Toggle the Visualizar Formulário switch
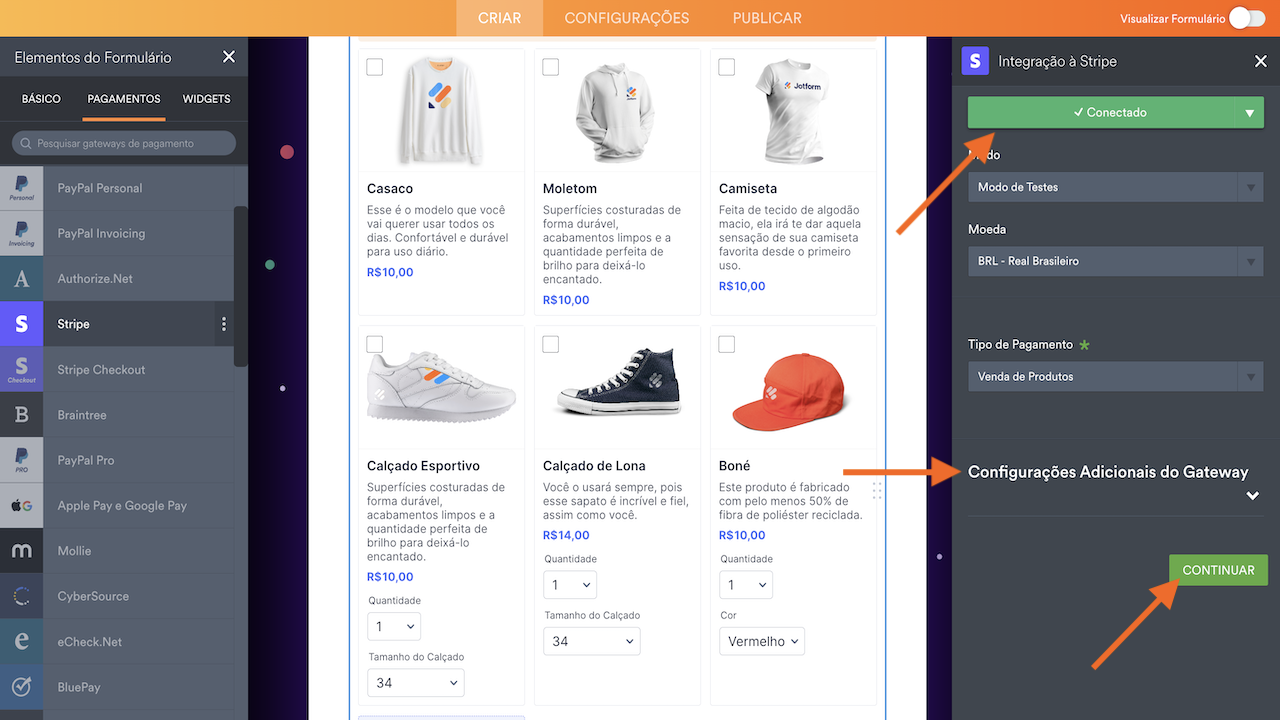The height and width of the screenshot is (720, 1280). (1246, 18)
